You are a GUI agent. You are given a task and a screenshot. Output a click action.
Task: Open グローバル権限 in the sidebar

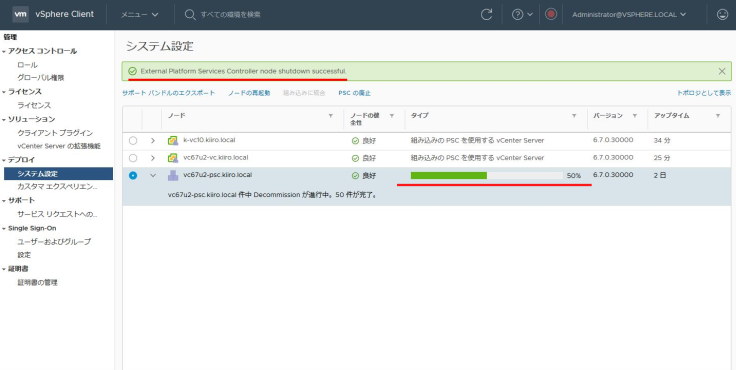[x=41, y=77]
